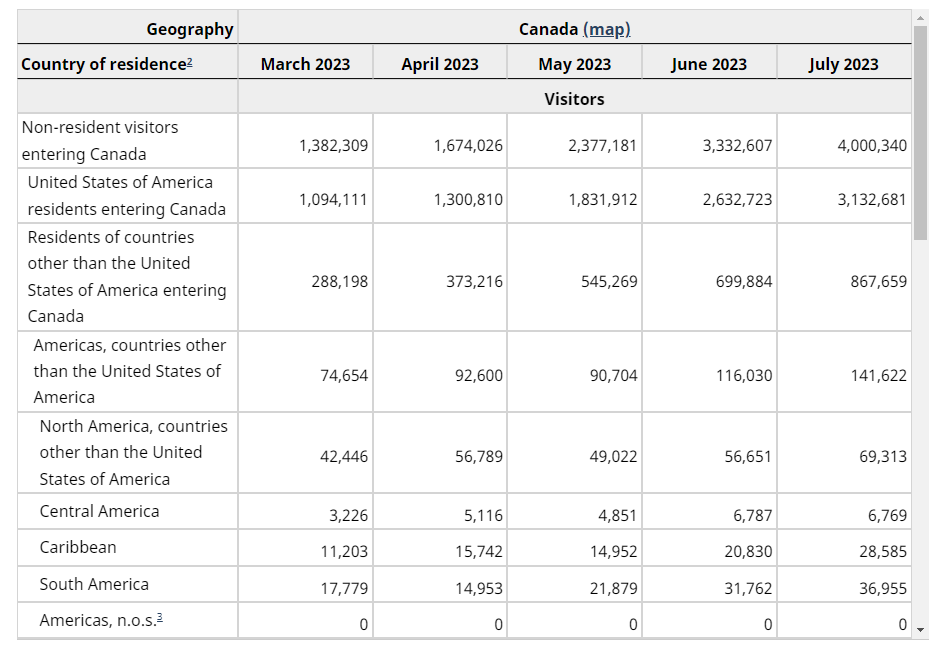Select the Caribbean row label

tap(78, 547)
